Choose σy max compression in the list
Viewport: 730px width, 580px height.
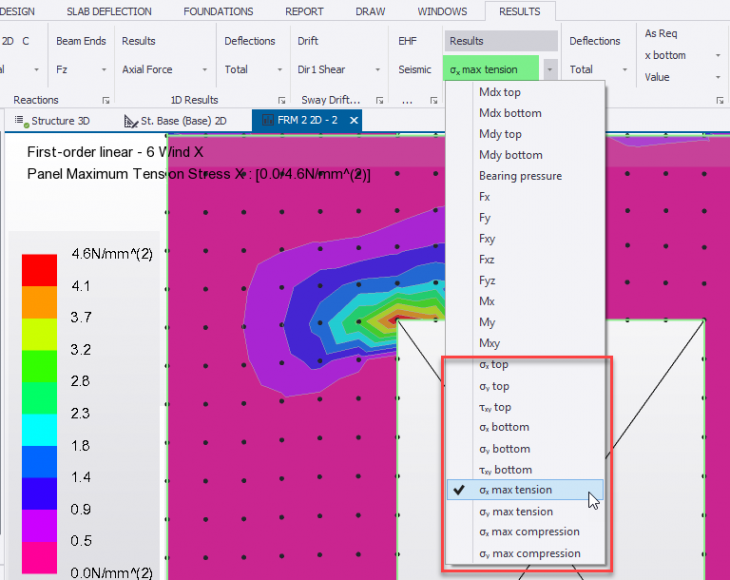click(529, 553)
